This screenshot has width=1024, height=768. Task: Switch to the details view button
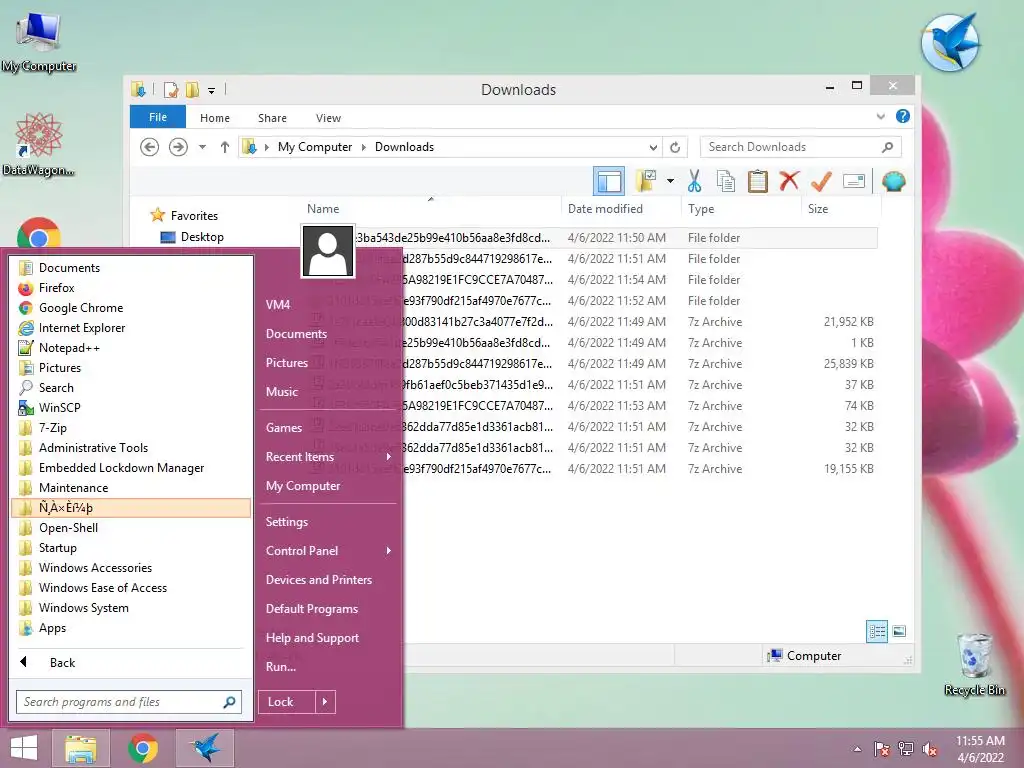pos(877,632)
